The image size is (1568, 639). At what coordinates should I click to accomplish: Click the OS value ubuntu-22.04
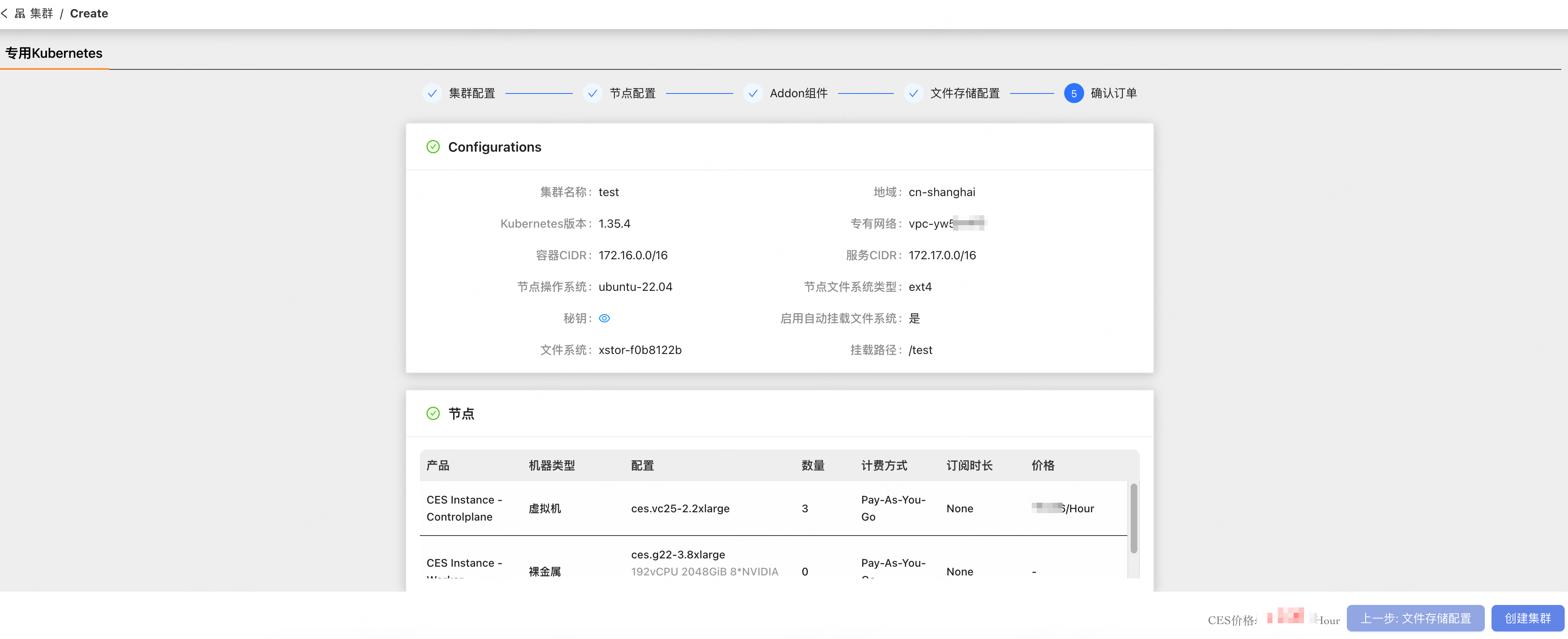[636, 287]
